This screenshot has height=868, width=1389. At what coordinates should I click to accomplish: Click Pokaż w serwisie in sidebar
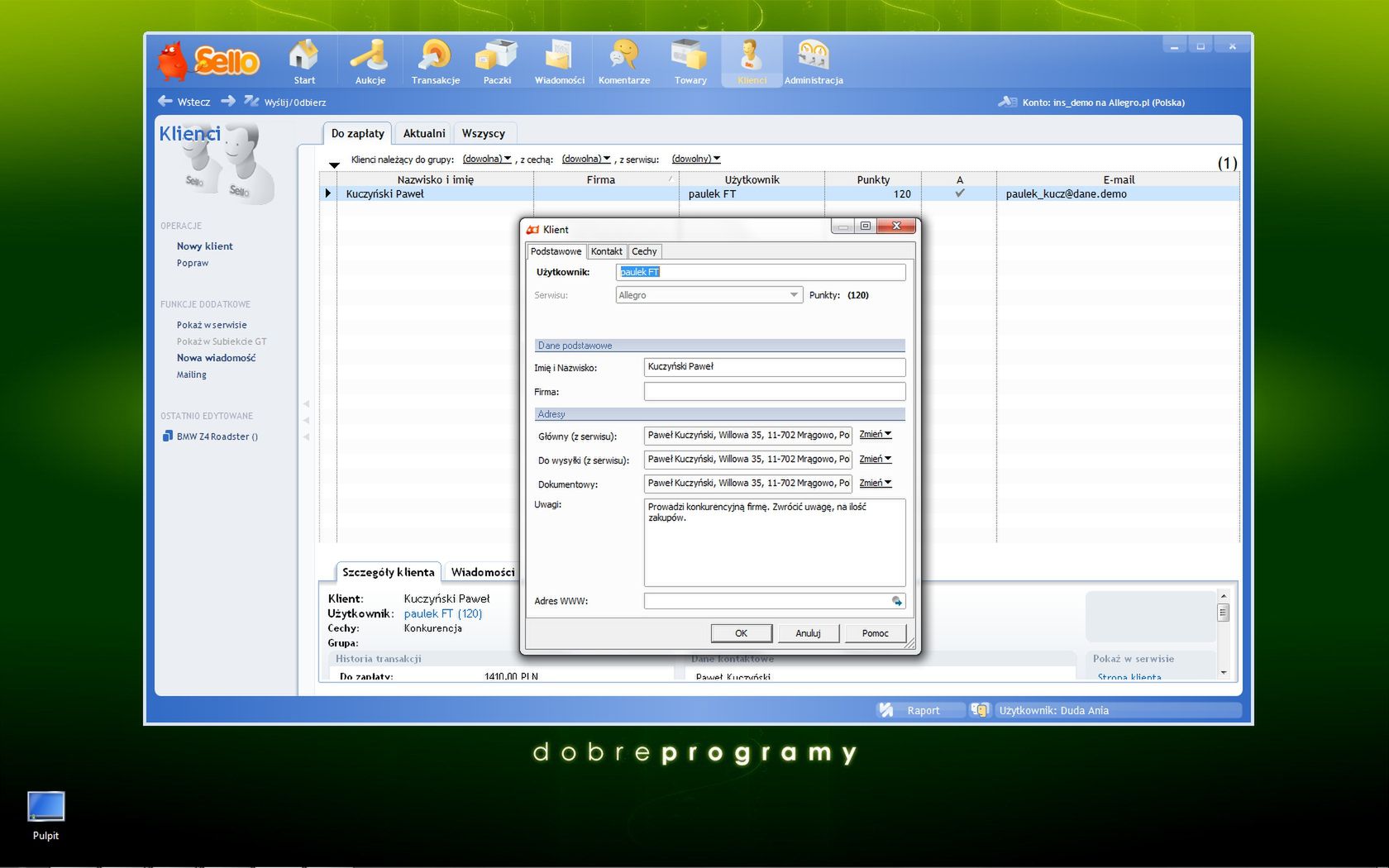click(212, 325)
